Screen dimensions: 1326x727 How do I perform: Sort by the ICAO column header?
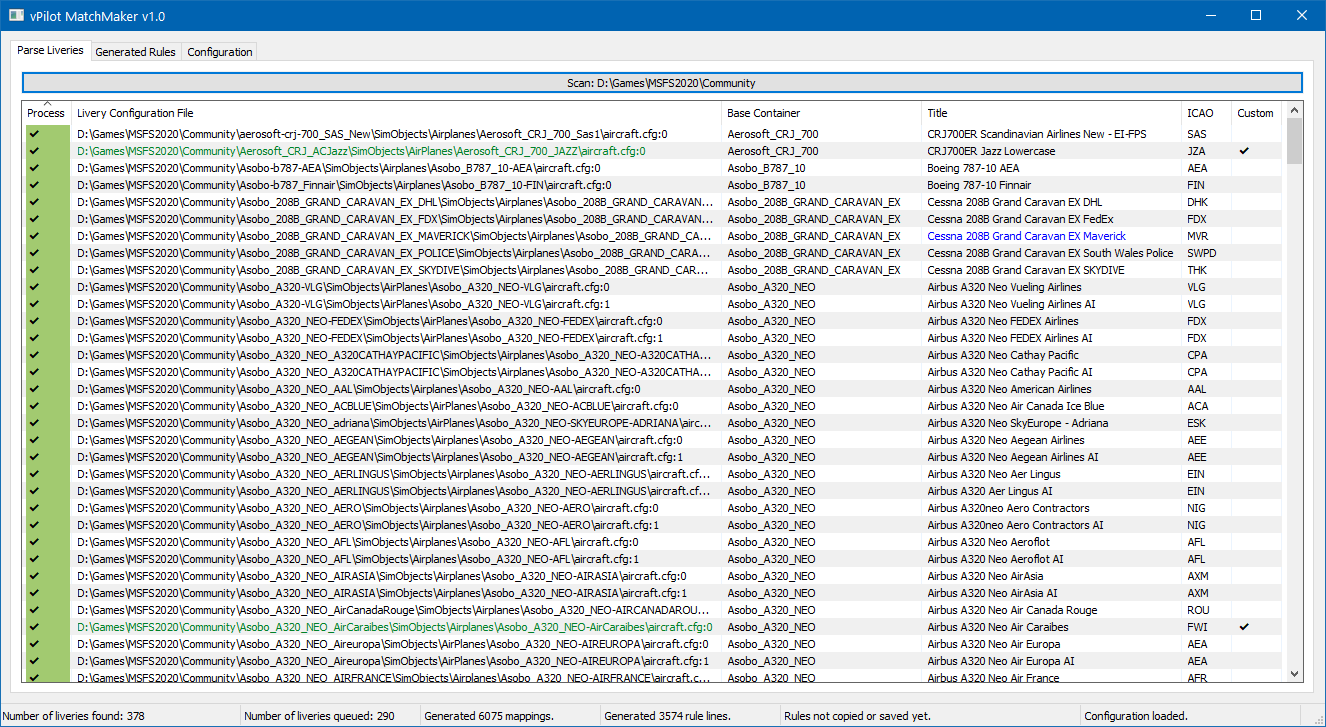(x=1206, y=113)
